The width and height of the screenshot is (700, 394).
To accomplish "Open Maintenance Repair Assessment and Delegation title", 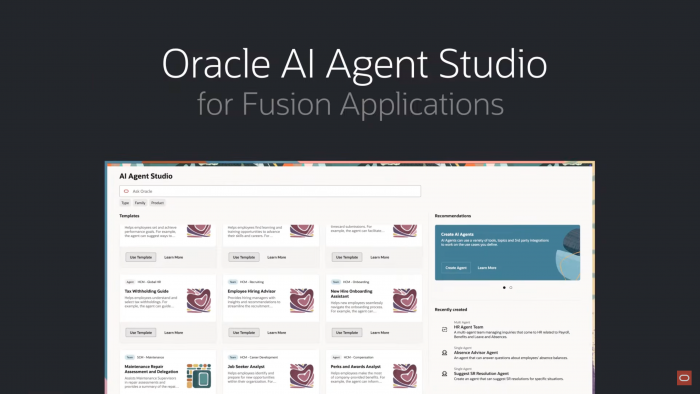I will point(151,369).
